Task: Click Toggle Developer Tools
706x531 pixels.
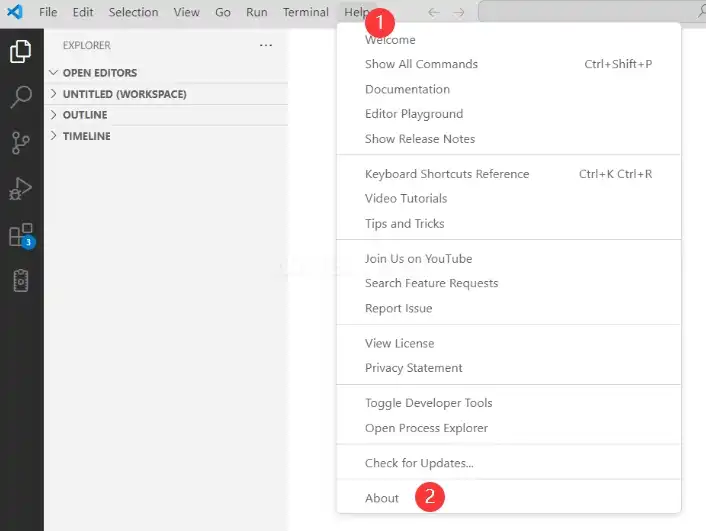Action: [x=428, y=403]
